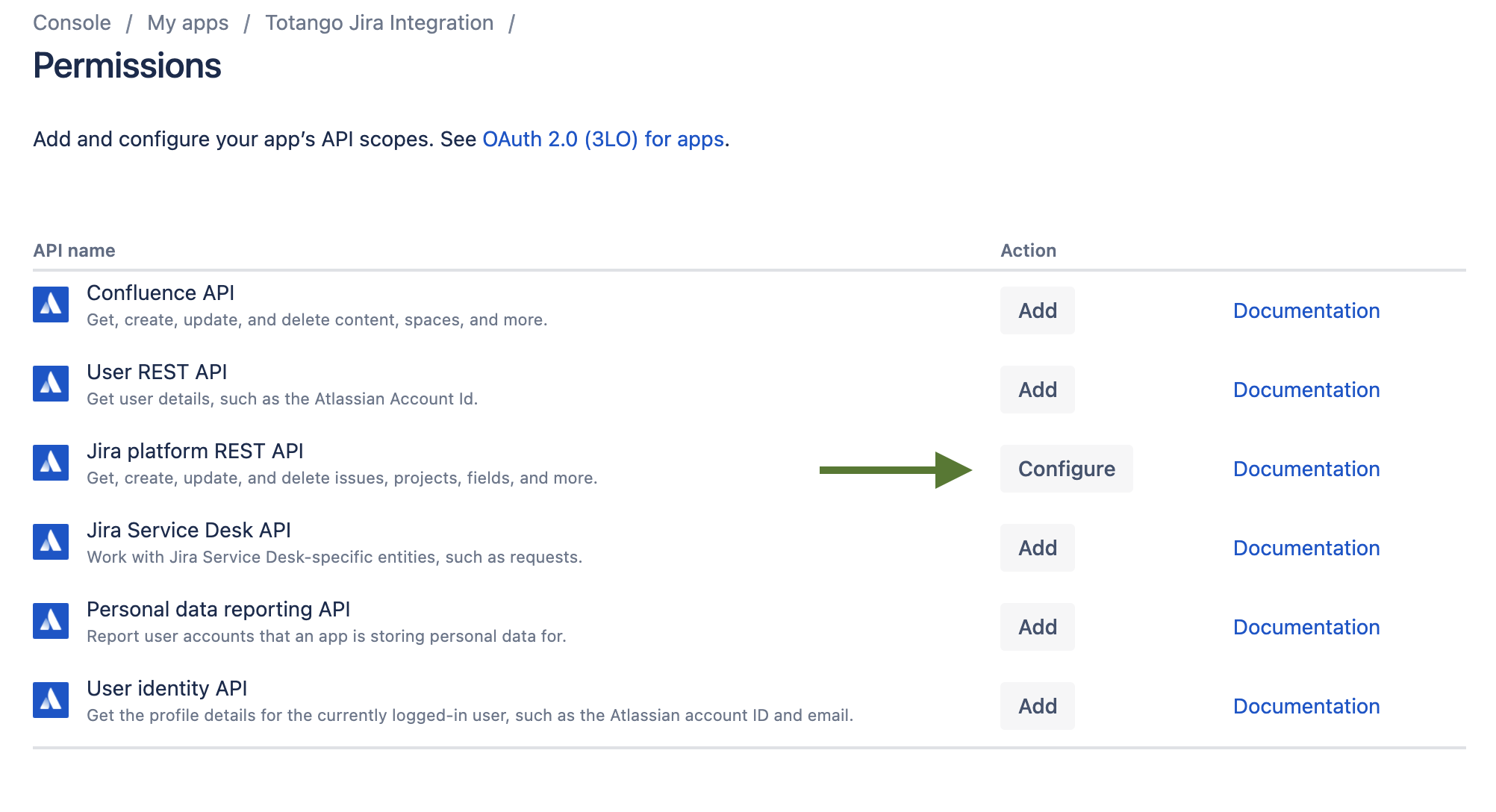Click the User REST API name text
Image resolution: width=1496 pixels, height=812 pixels.
[x=157, y=372]
